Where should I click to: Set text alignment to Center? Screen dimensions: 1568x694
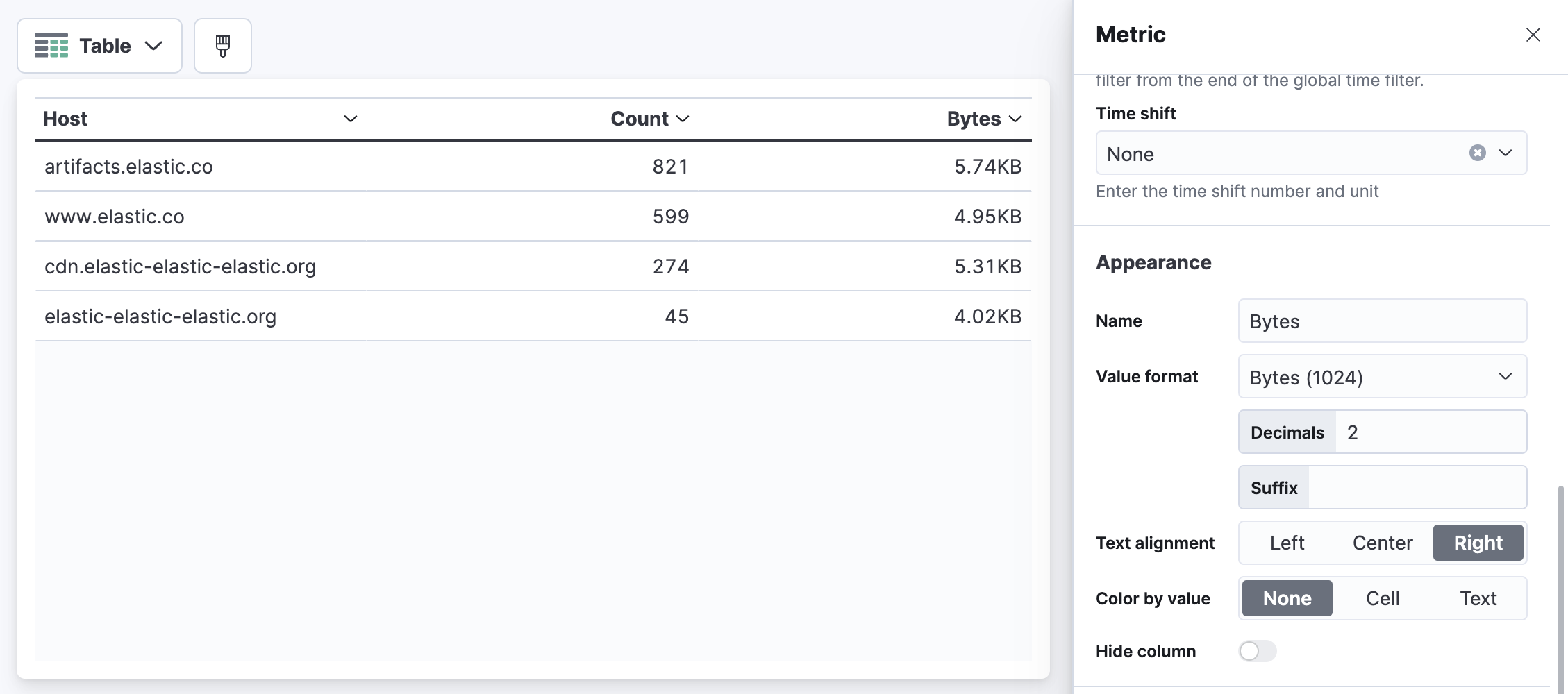tap(1383, 543)
